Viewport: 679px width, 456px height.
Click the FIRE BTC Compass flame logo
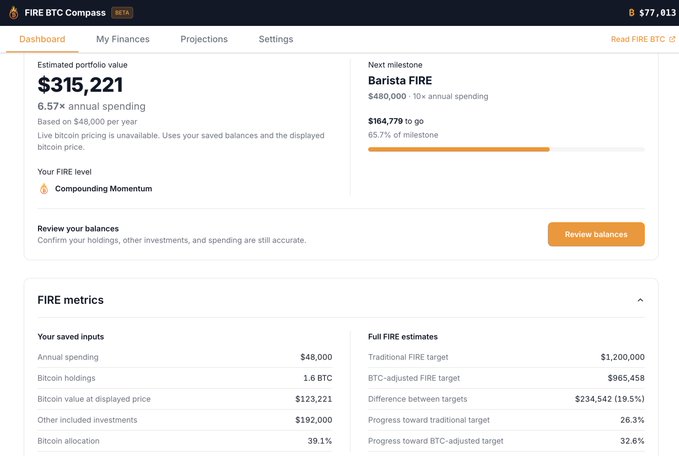pos(14,13)
